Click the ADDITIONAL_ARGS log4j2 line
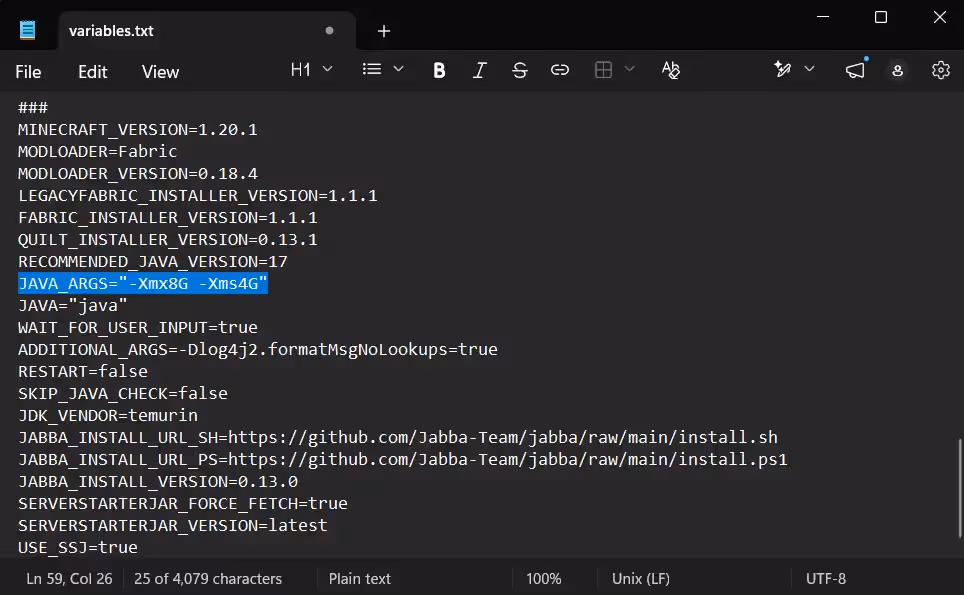This screenshot has width=964, height=595. click(x=258, y=349)
